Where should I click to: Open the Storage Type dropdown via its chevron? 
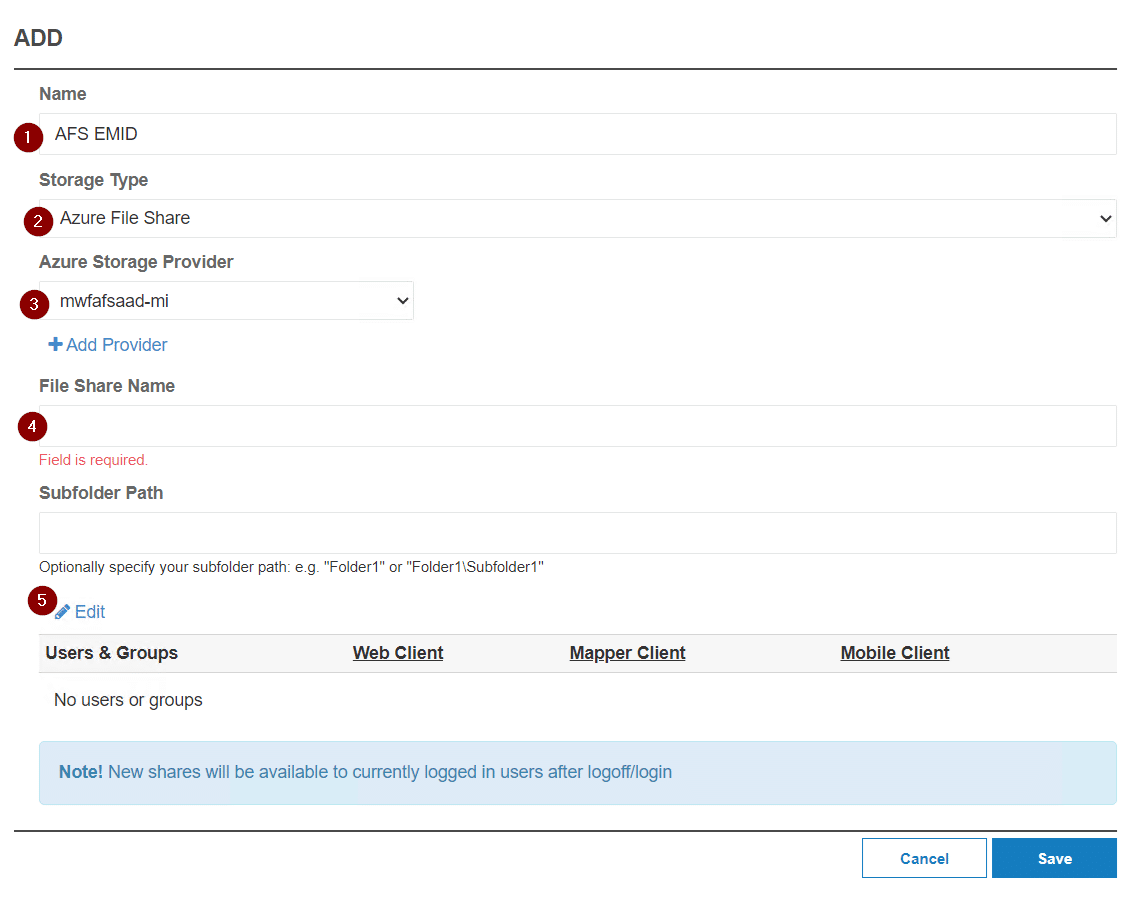point(1105,218)
